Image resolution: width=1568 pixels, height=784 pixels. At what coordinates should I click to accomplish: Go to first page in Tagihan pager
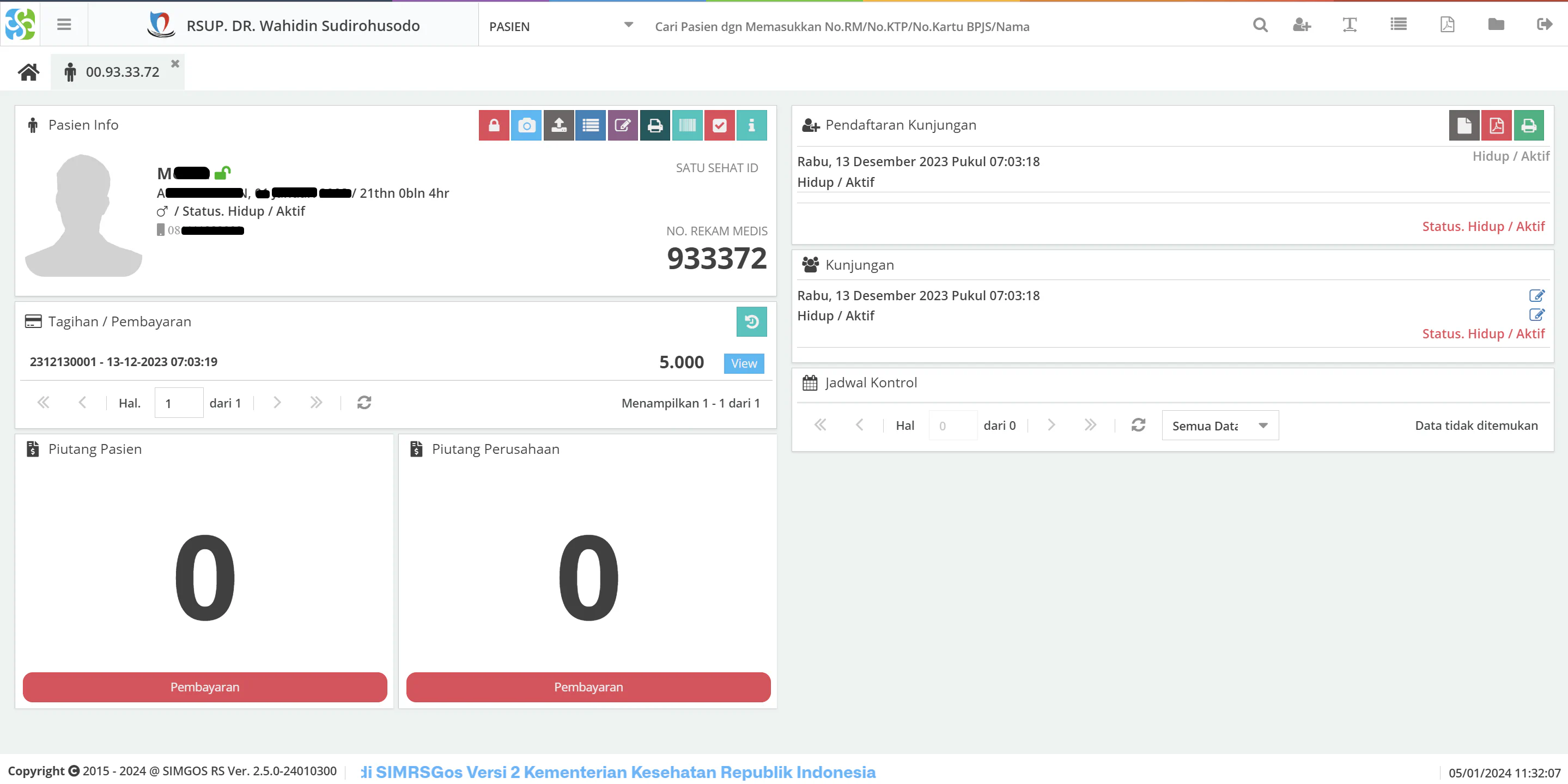point(43,402)
